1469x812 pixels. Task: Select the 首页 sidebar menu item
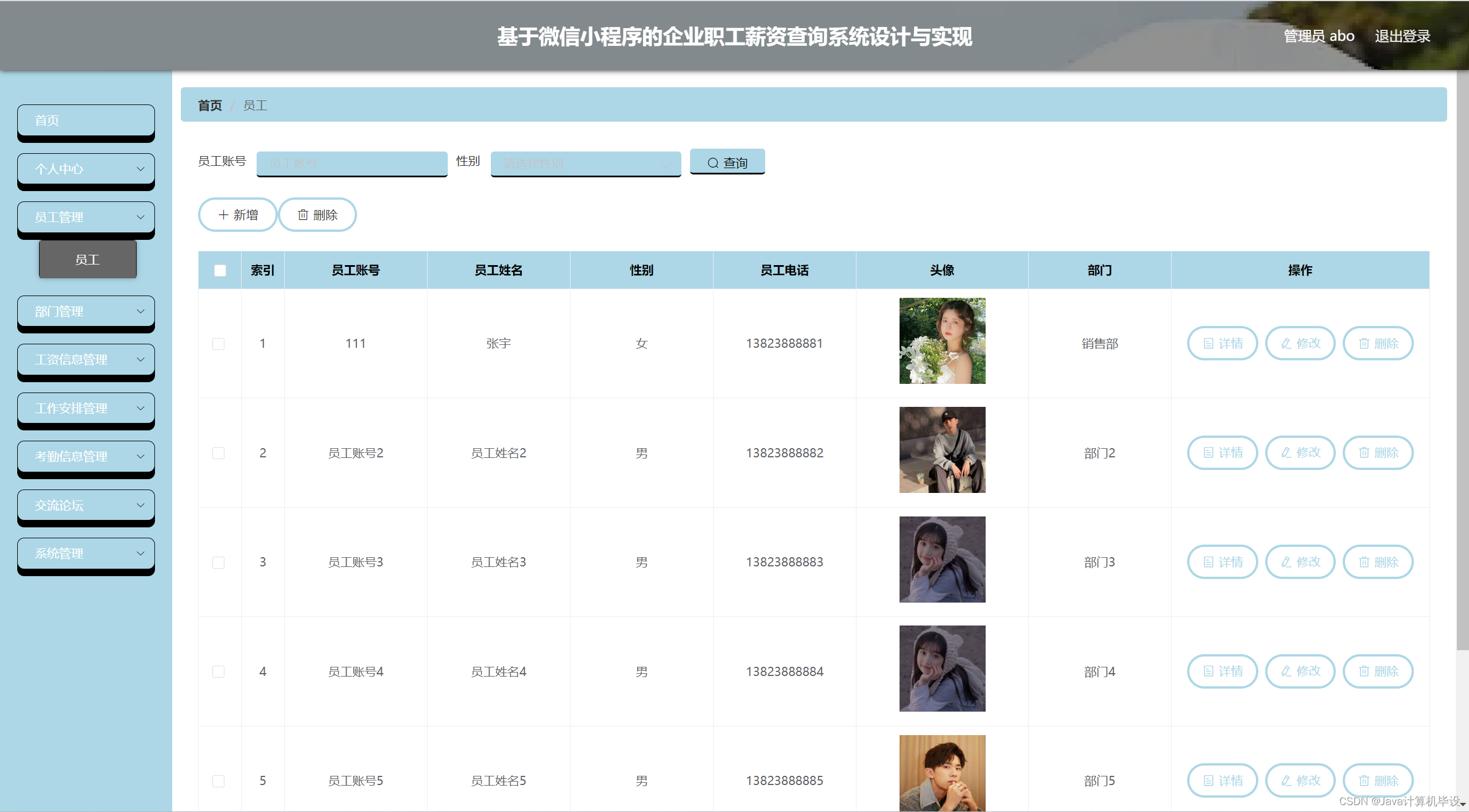86,121
